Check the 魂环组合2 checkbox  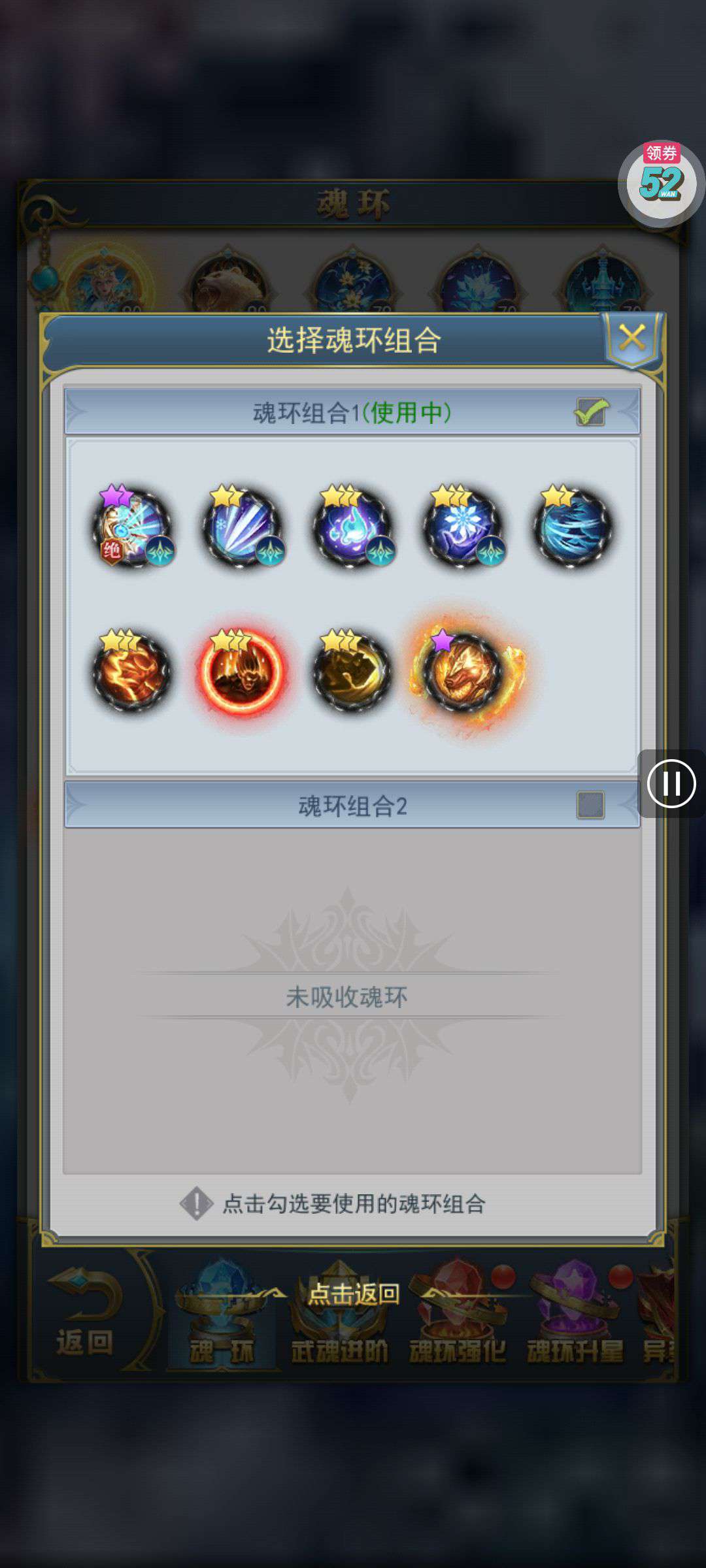pos(590,805)
